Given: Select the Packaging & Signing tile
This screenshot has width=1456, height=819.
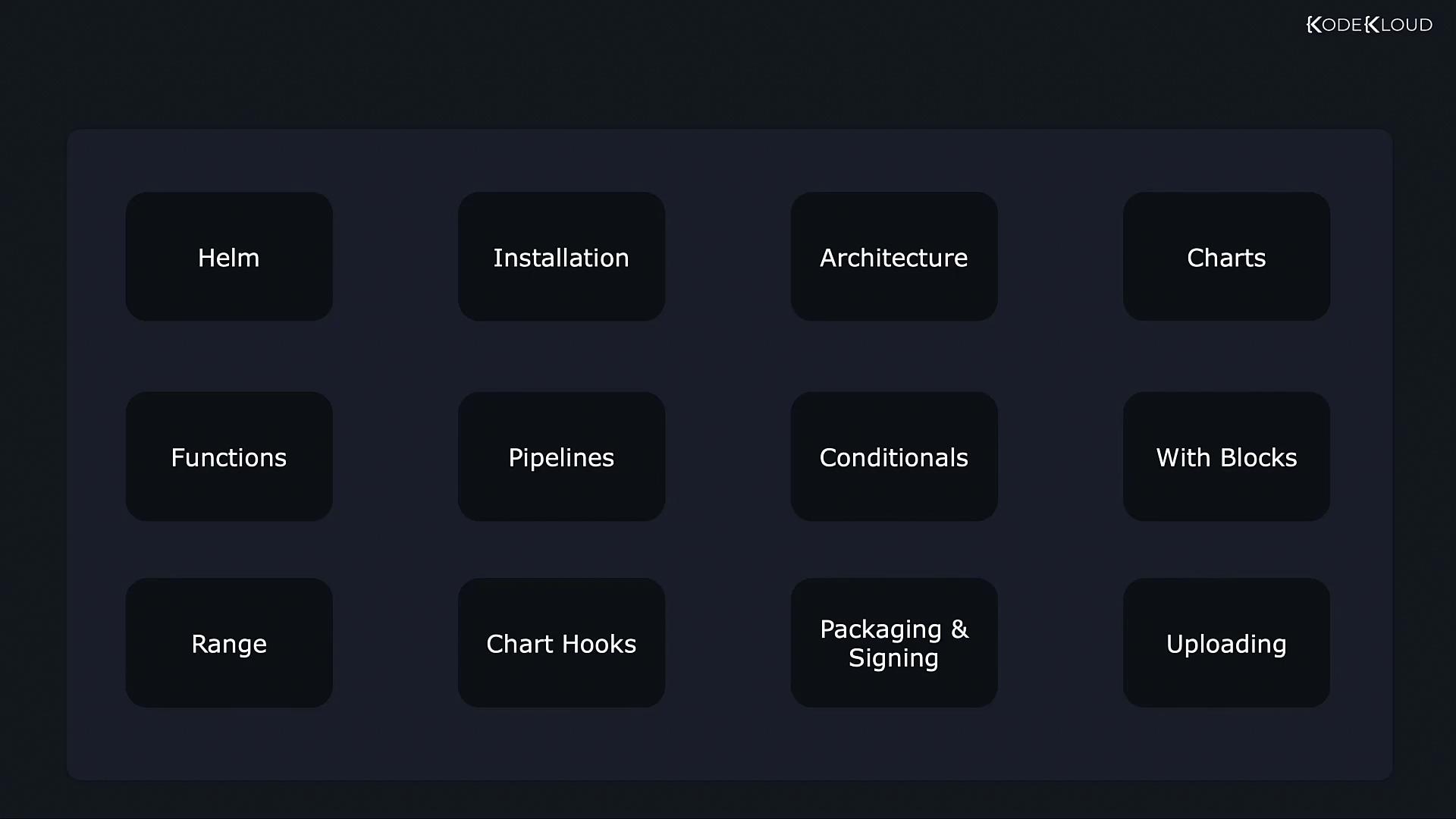Looking at the screenshot, I should [893, 644].
